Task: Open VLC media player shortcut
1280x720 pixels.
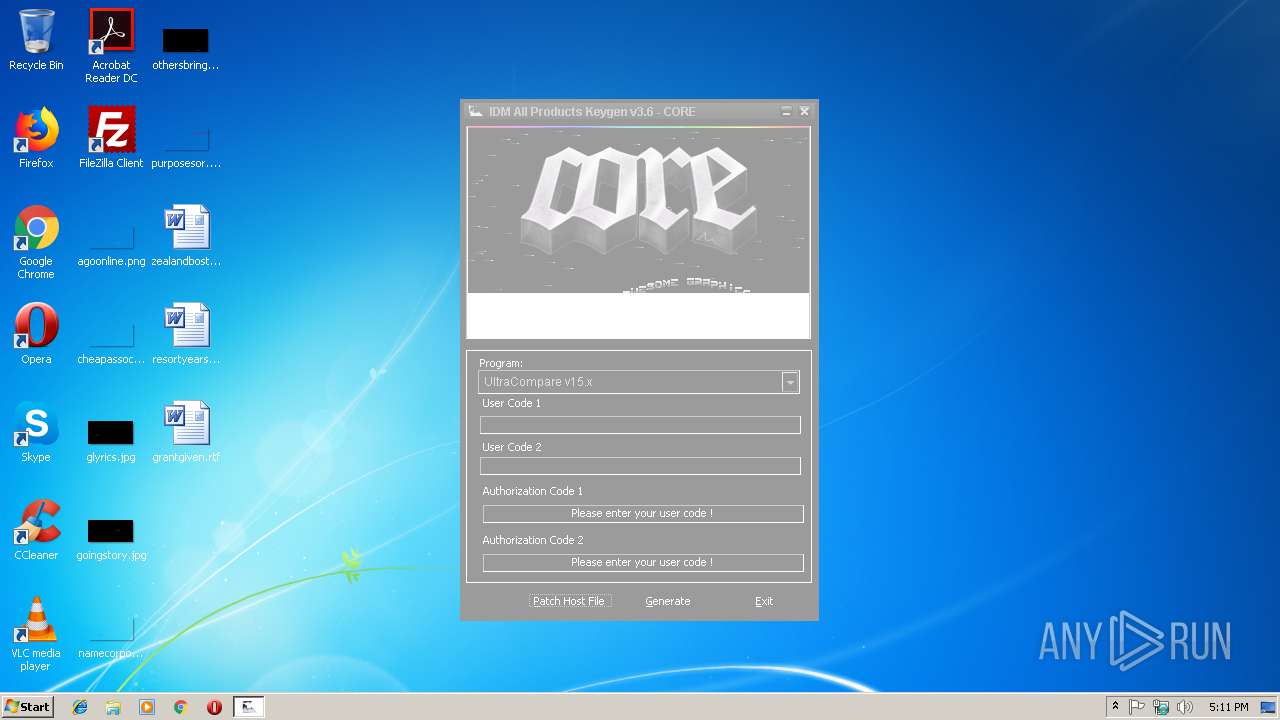Action: 36,634
